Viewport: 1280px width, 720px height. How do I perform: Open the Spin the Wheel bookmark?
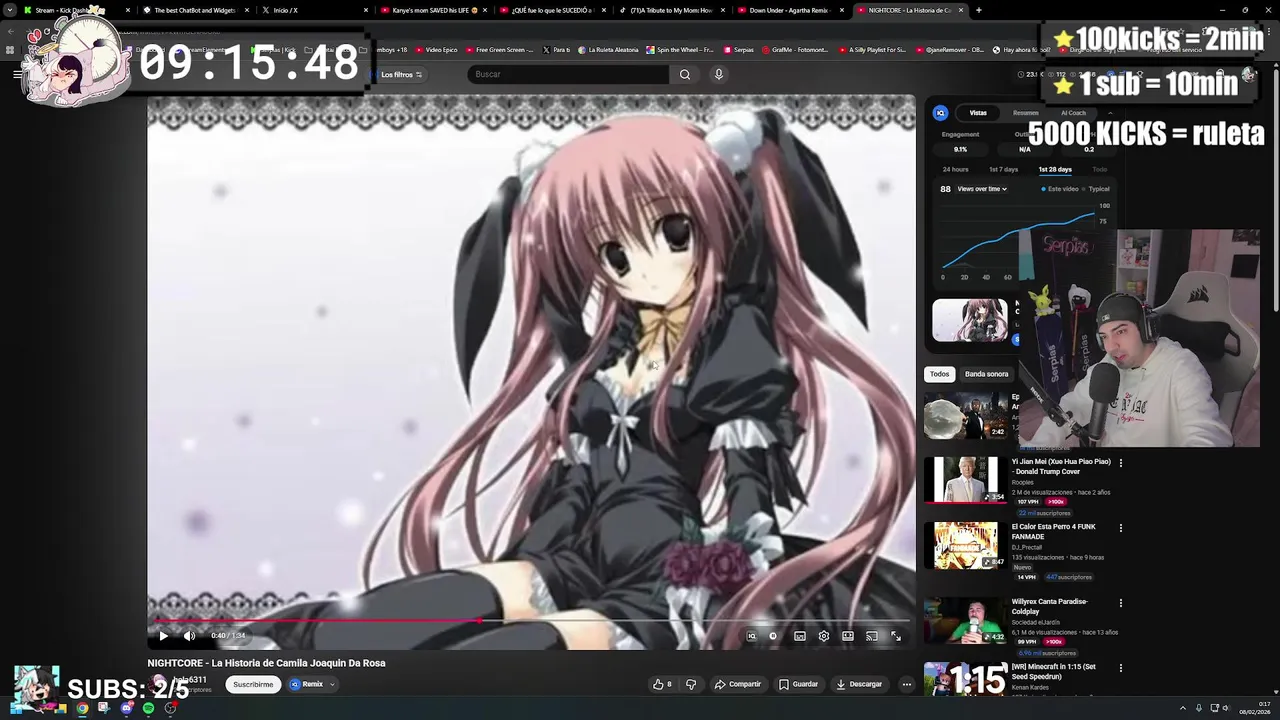(x=680, y=49)
